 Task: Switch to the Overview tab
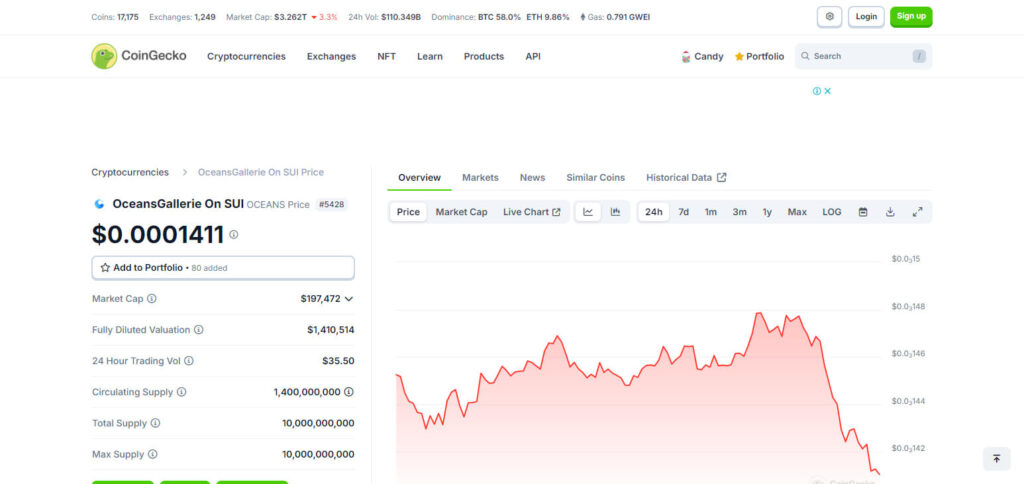419,178
